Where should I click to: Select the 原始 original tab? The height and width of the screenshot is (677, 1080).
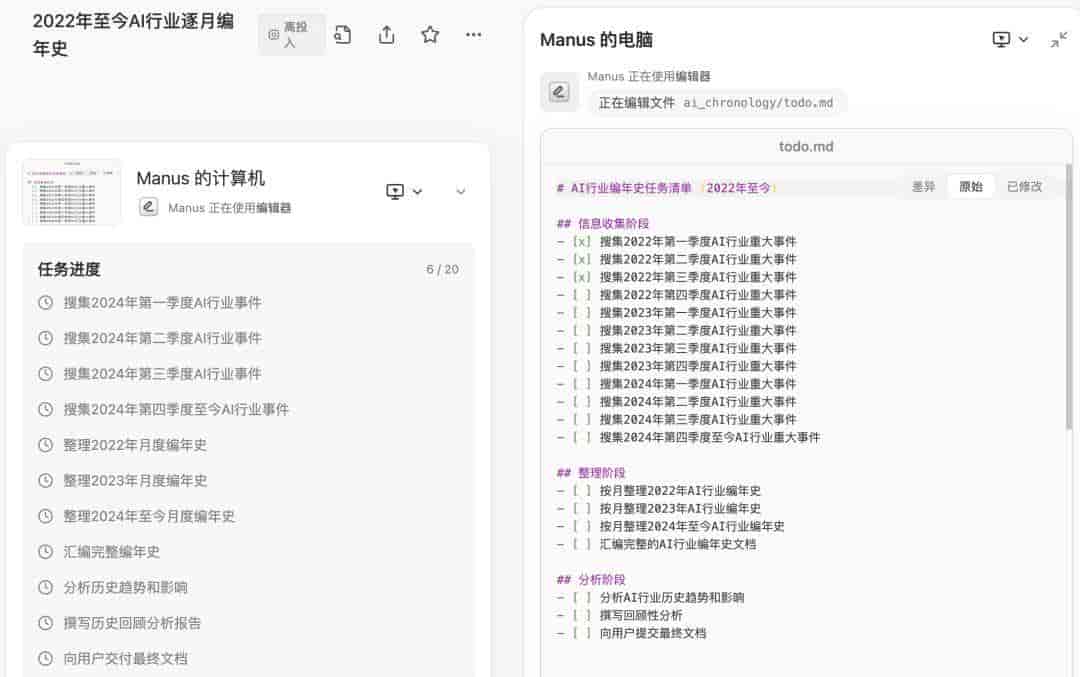970,187
